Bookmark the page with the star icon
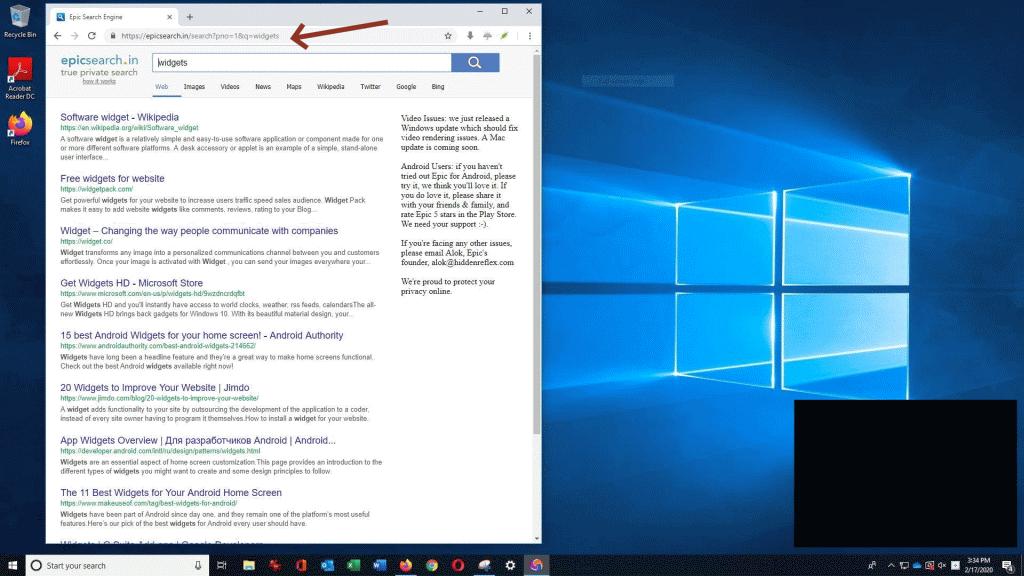 tap(448, 36)
